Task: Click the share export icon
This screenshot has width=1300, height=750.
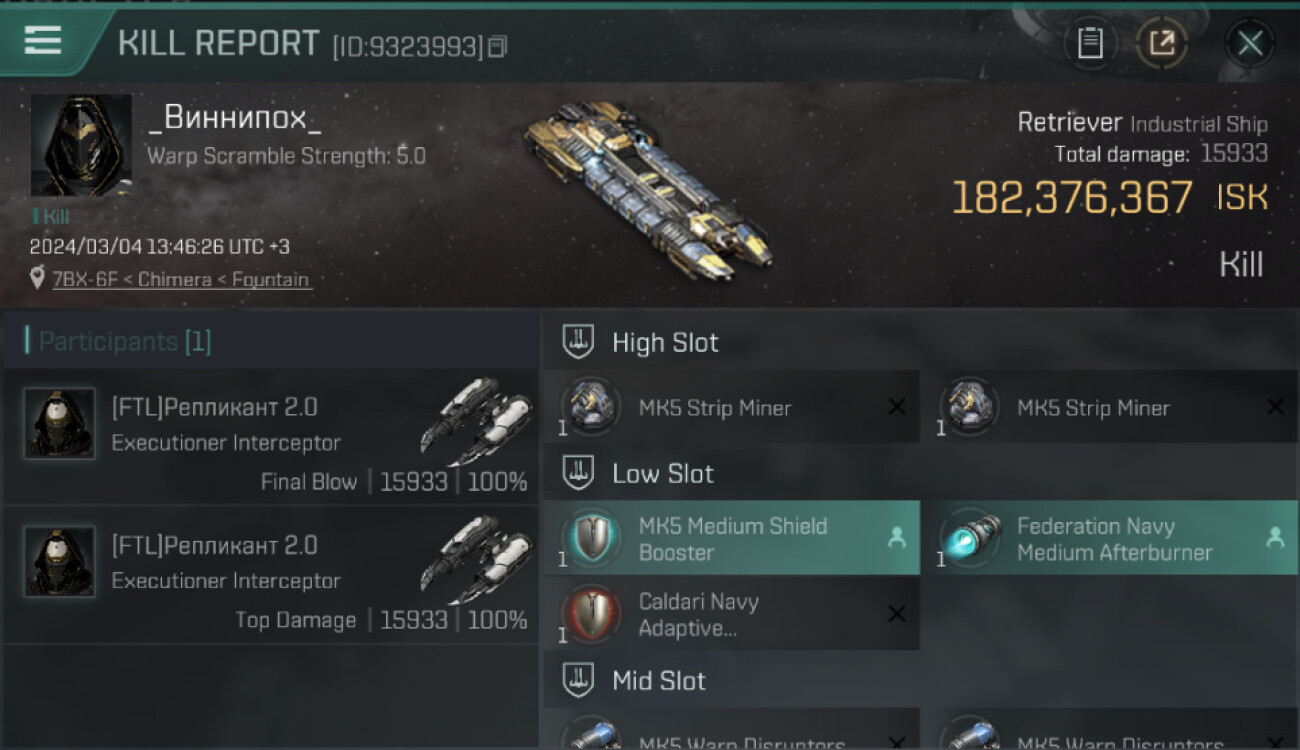Action: pos(1162,43)
